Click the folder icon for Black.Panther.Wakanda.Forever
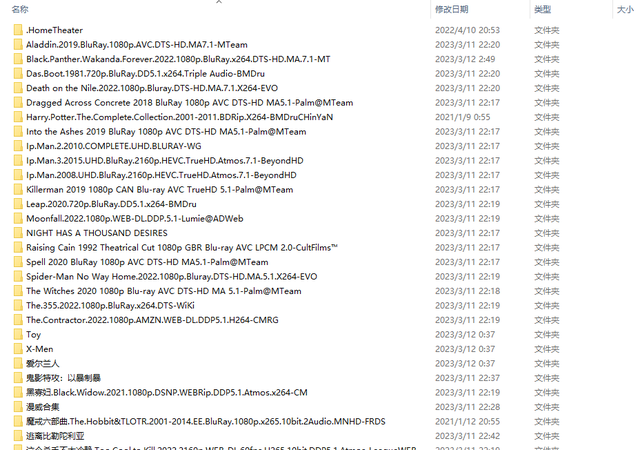The image size is (640, 450). click(x=18, y=59)
